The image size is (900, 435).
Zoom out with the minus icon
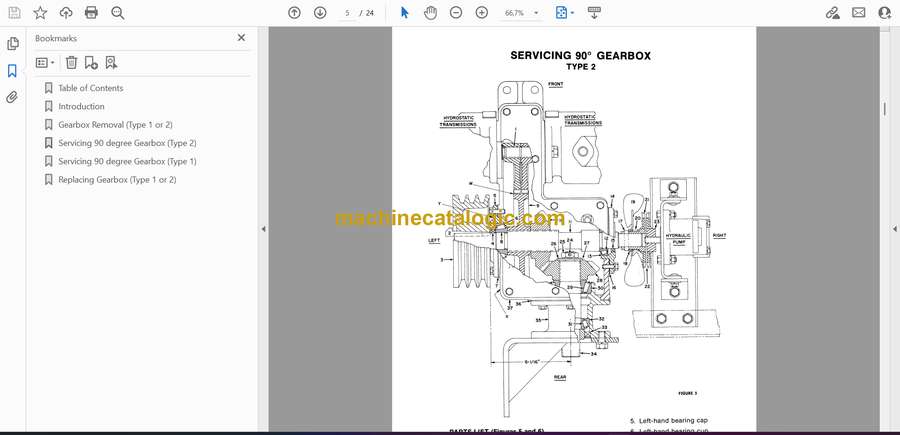(x=456, y=13)
